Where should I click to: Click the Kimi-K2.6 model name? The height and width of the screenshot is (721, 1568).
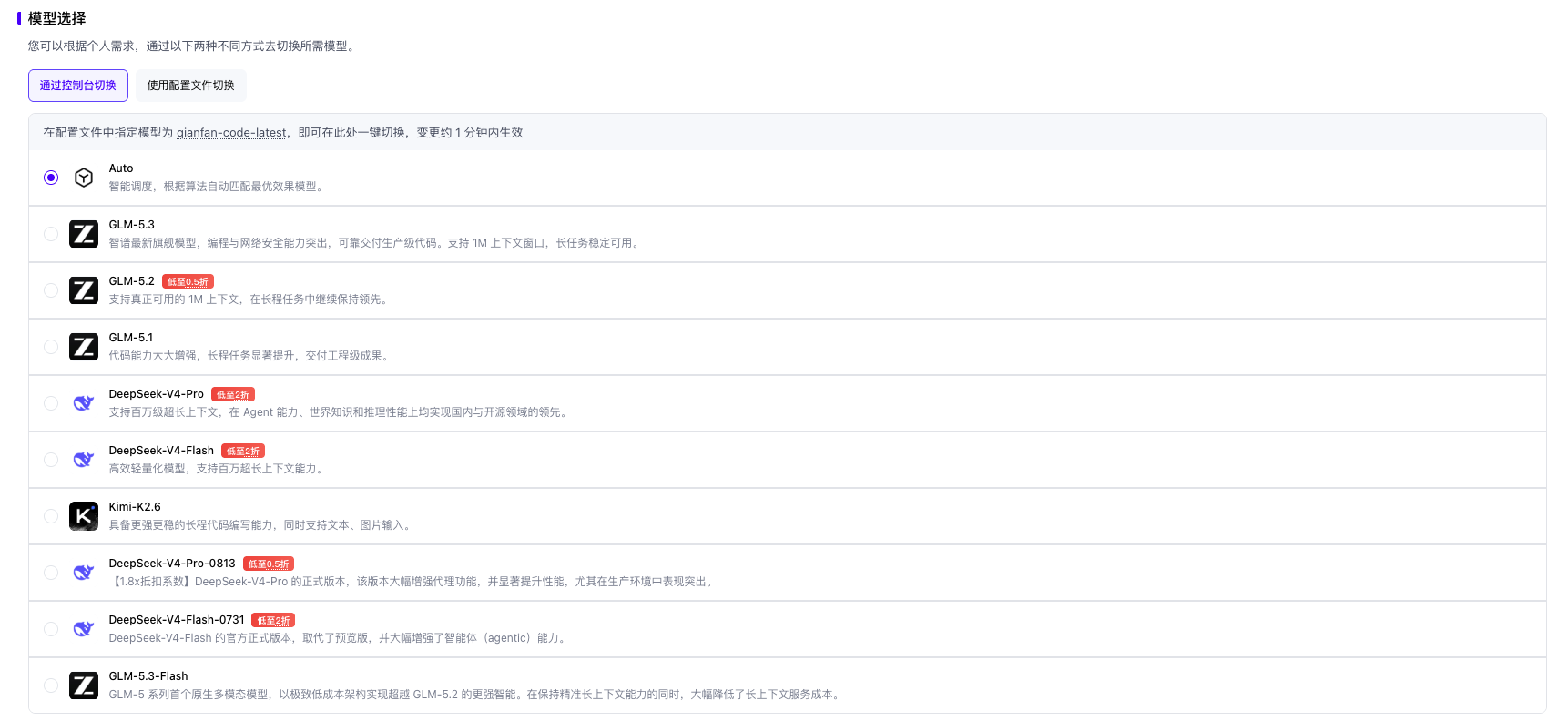135,507
